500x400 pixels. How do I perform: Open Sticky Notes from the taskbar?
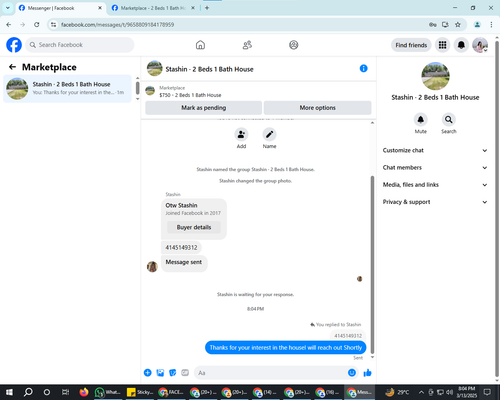(x=140, y=392)
